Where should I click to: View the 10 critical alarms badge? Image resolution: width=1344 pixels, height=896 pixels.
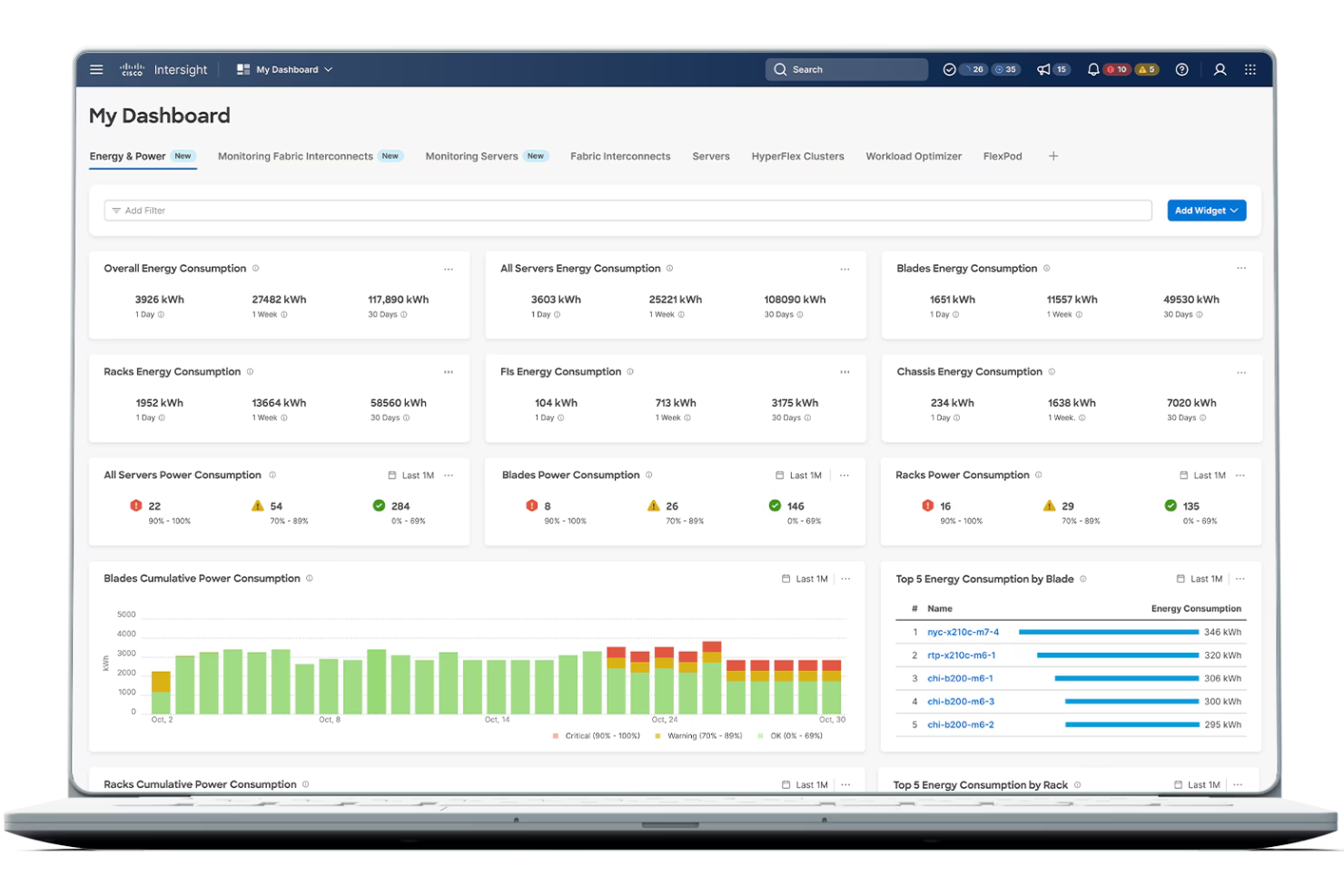click(1117, 69)
